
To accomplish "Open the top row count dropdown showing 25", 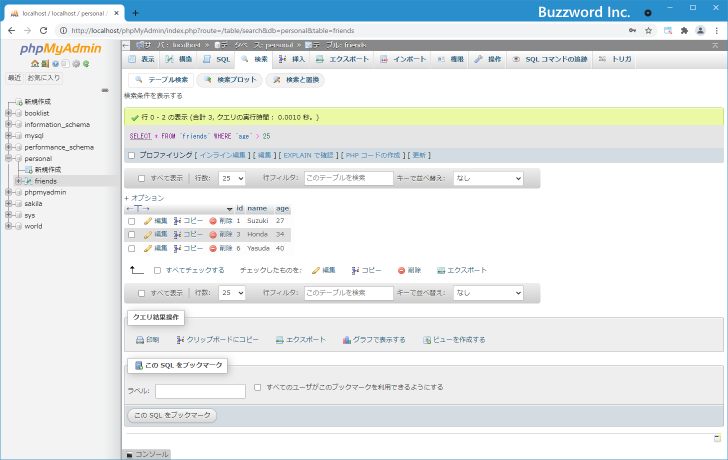I will [232, 178].
